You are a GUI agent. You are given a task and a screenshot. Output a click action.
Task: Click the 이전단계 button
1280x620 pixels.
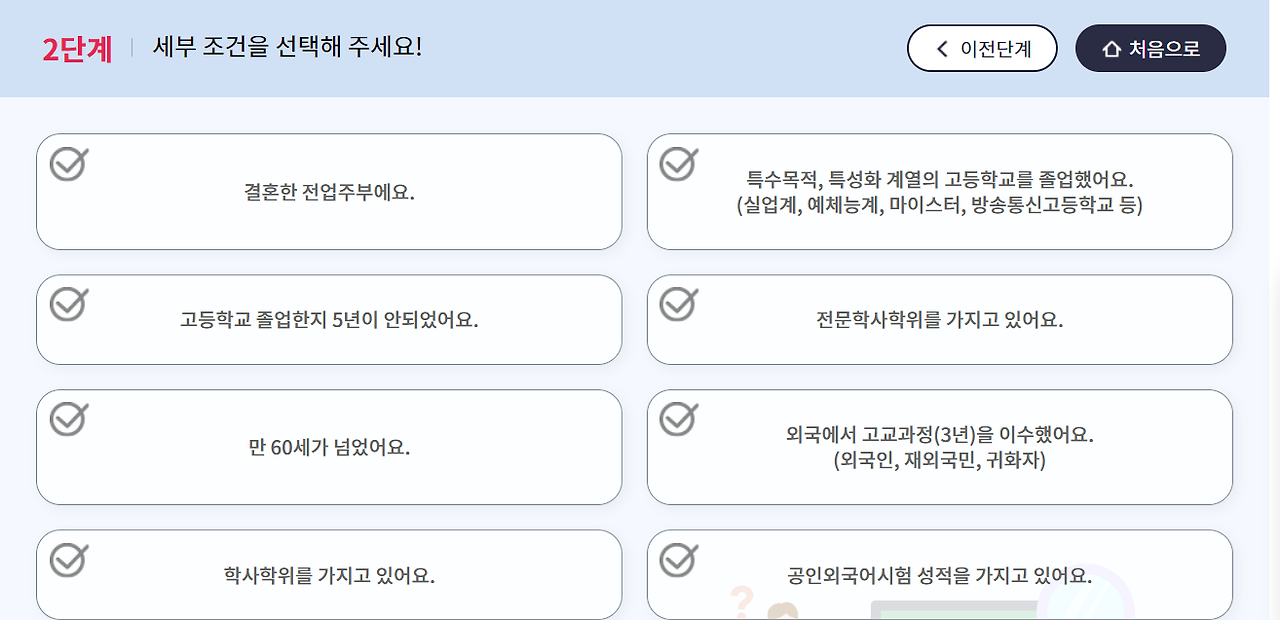[982, 48]
